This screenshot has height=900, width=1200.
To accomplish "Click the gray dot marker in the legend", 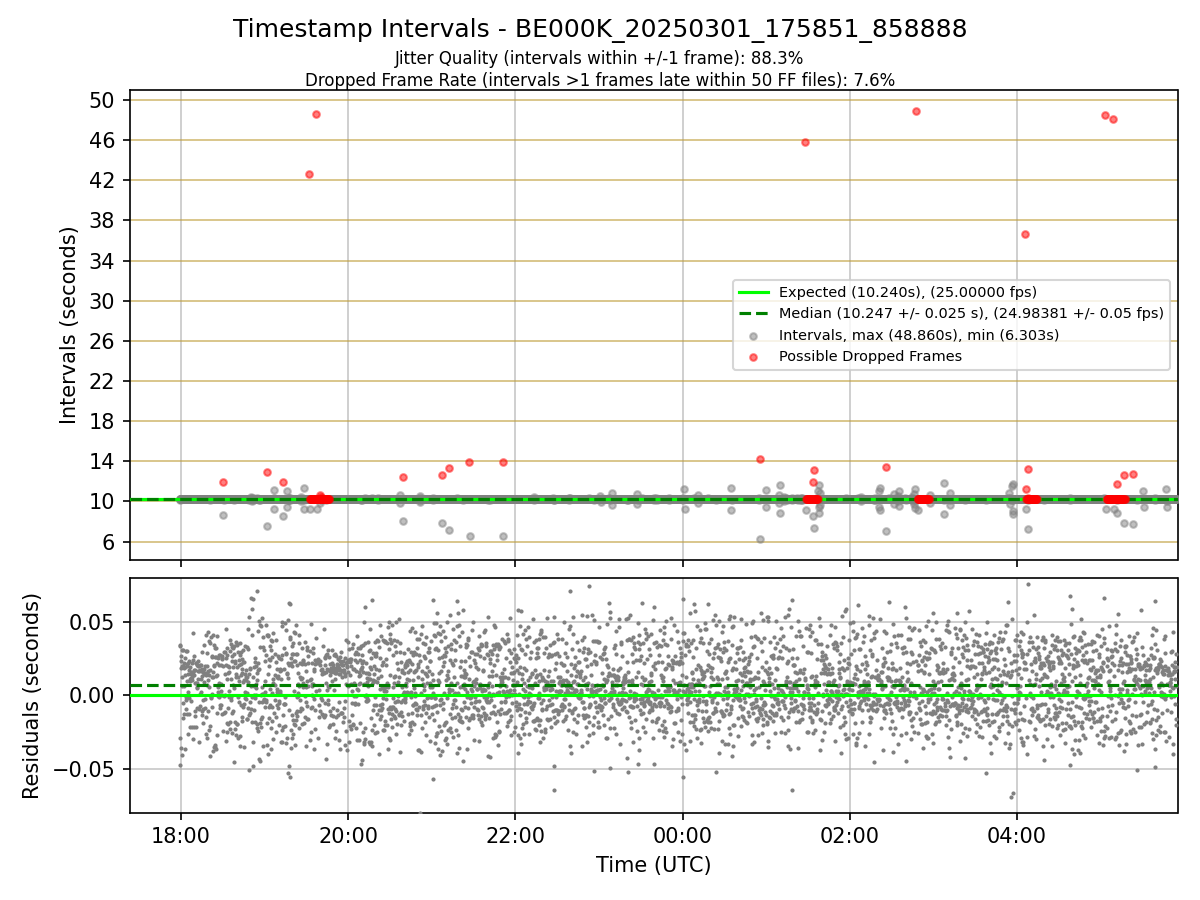I will click(x=754, y=335).
